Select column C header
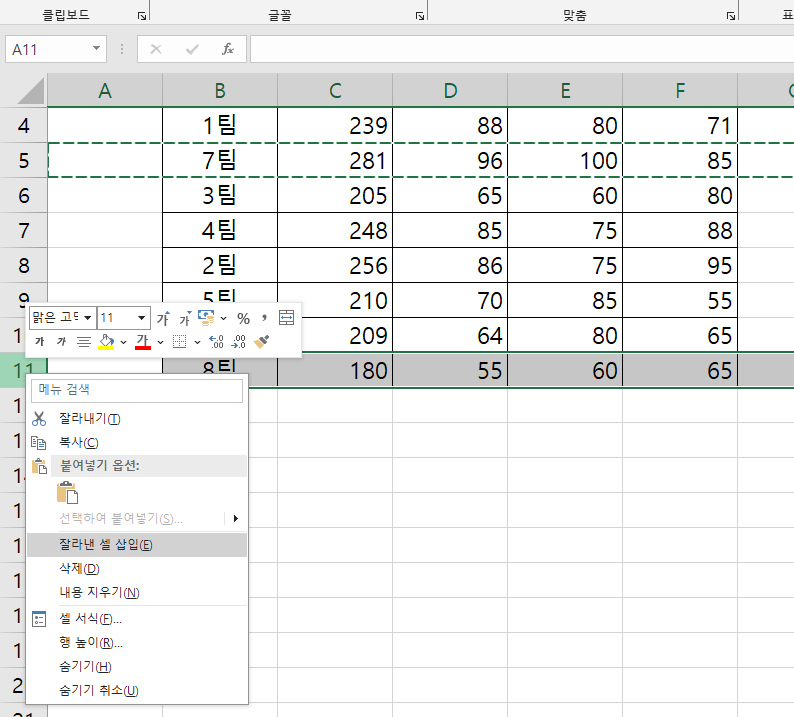 pyautogui.click(x=335, y=91)
